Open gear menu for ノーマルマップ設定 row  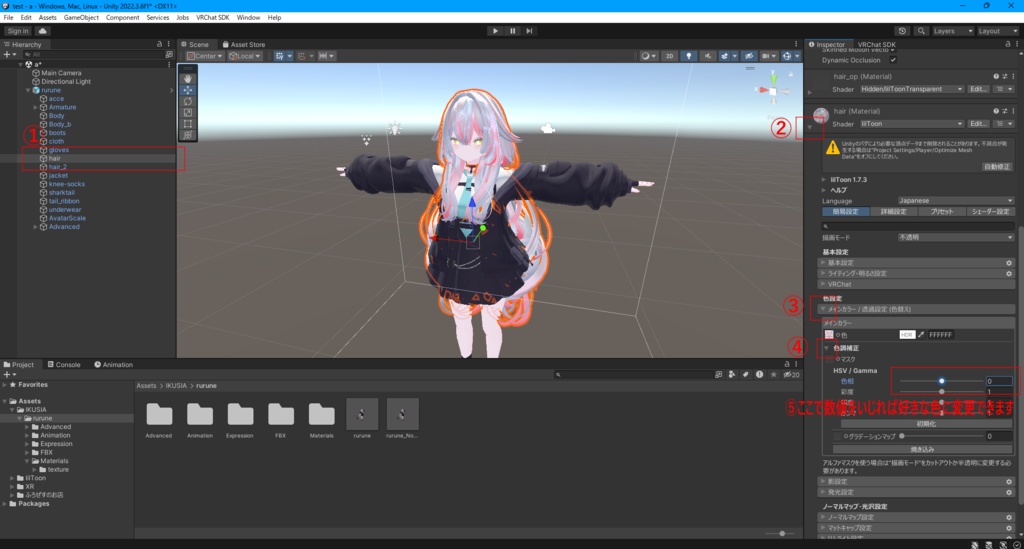point(1009,517)
